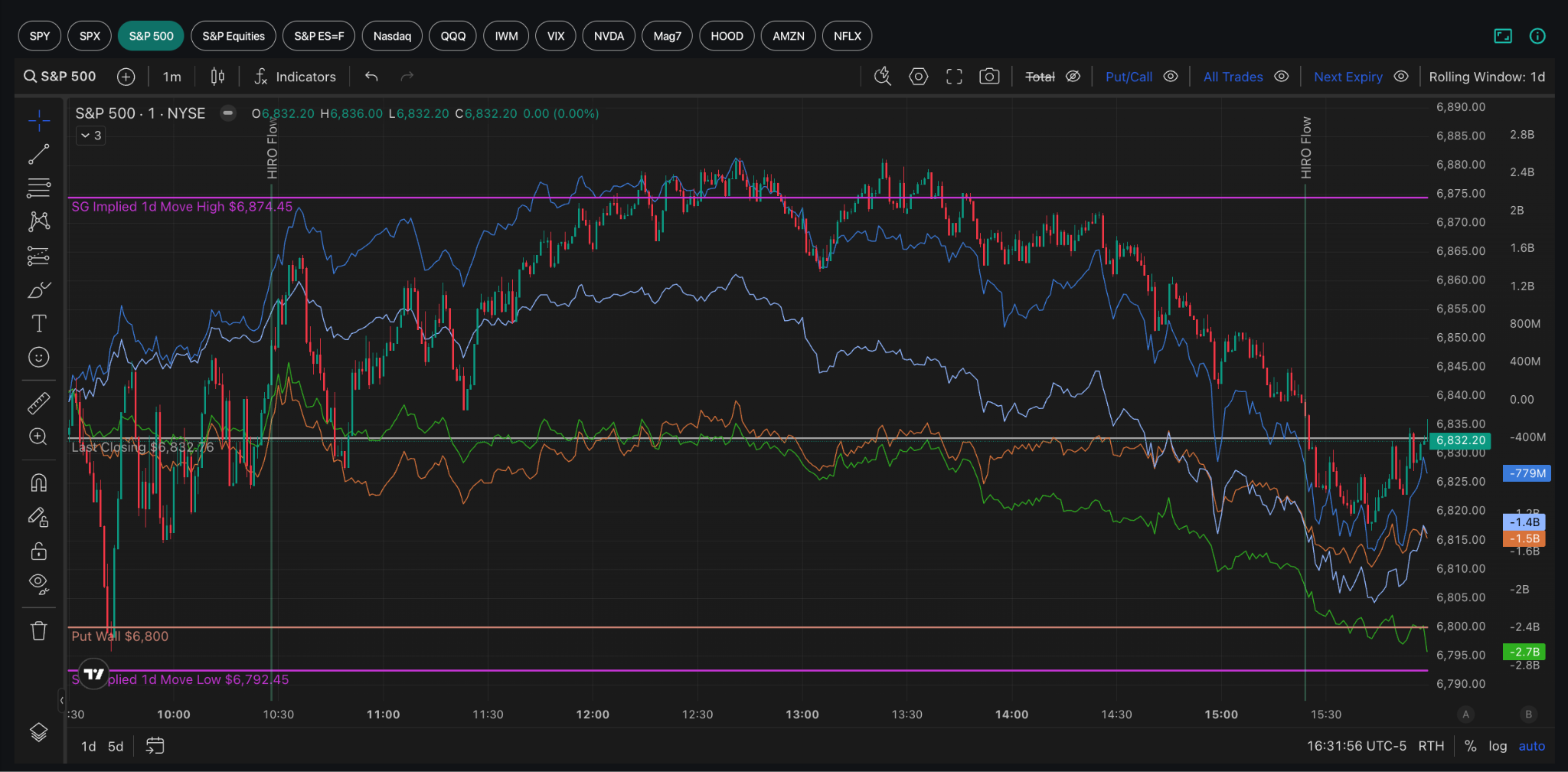Enter fullscreen chart mode
Viewport: 1568px width, 772px height.
coord(954,77)
